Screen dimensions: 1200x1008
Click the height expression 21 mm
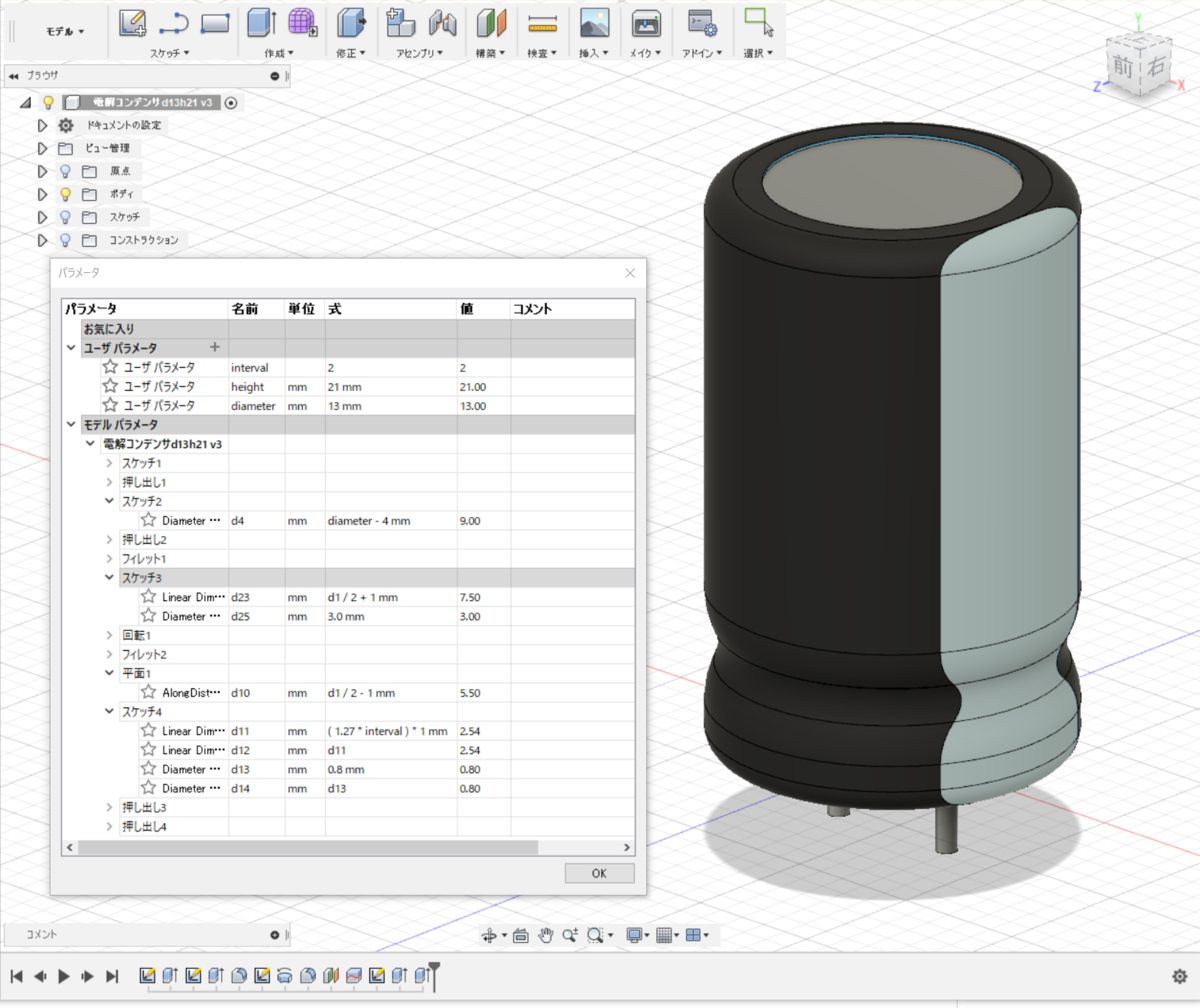tap(391, 386)
